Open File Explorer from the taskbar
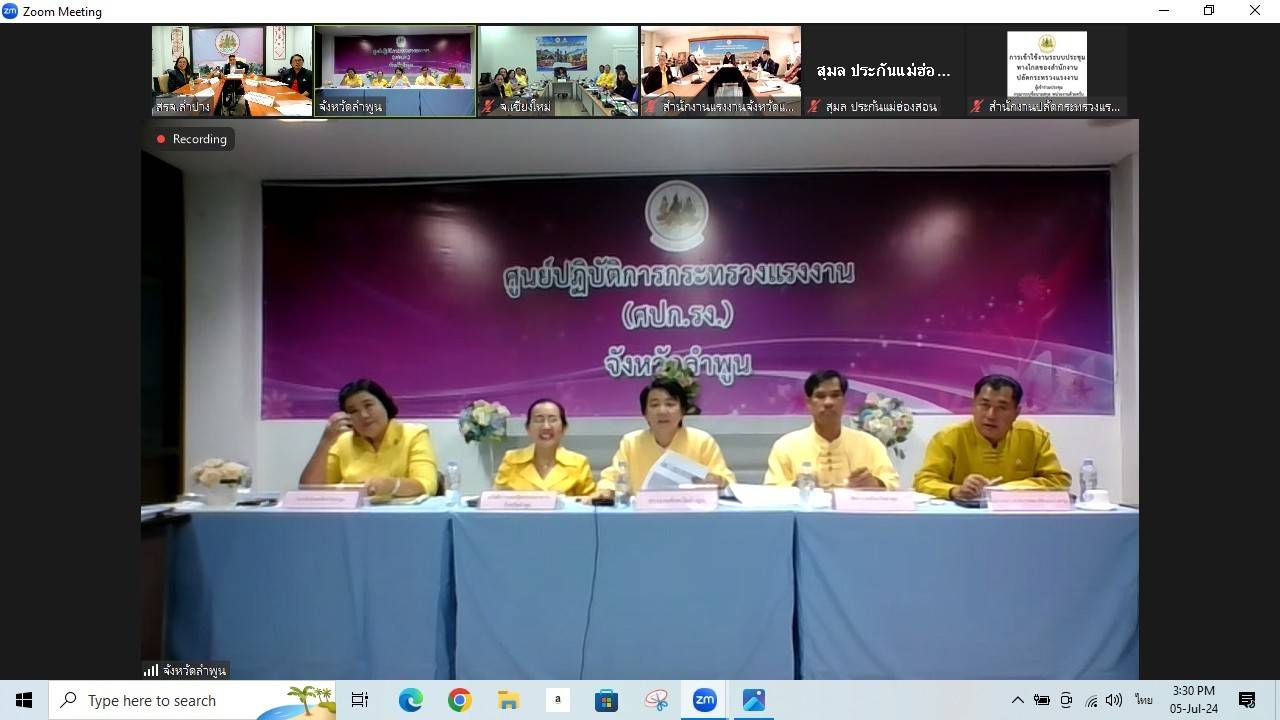Viewport: 1280px width, 720px height. coord(509,700)
